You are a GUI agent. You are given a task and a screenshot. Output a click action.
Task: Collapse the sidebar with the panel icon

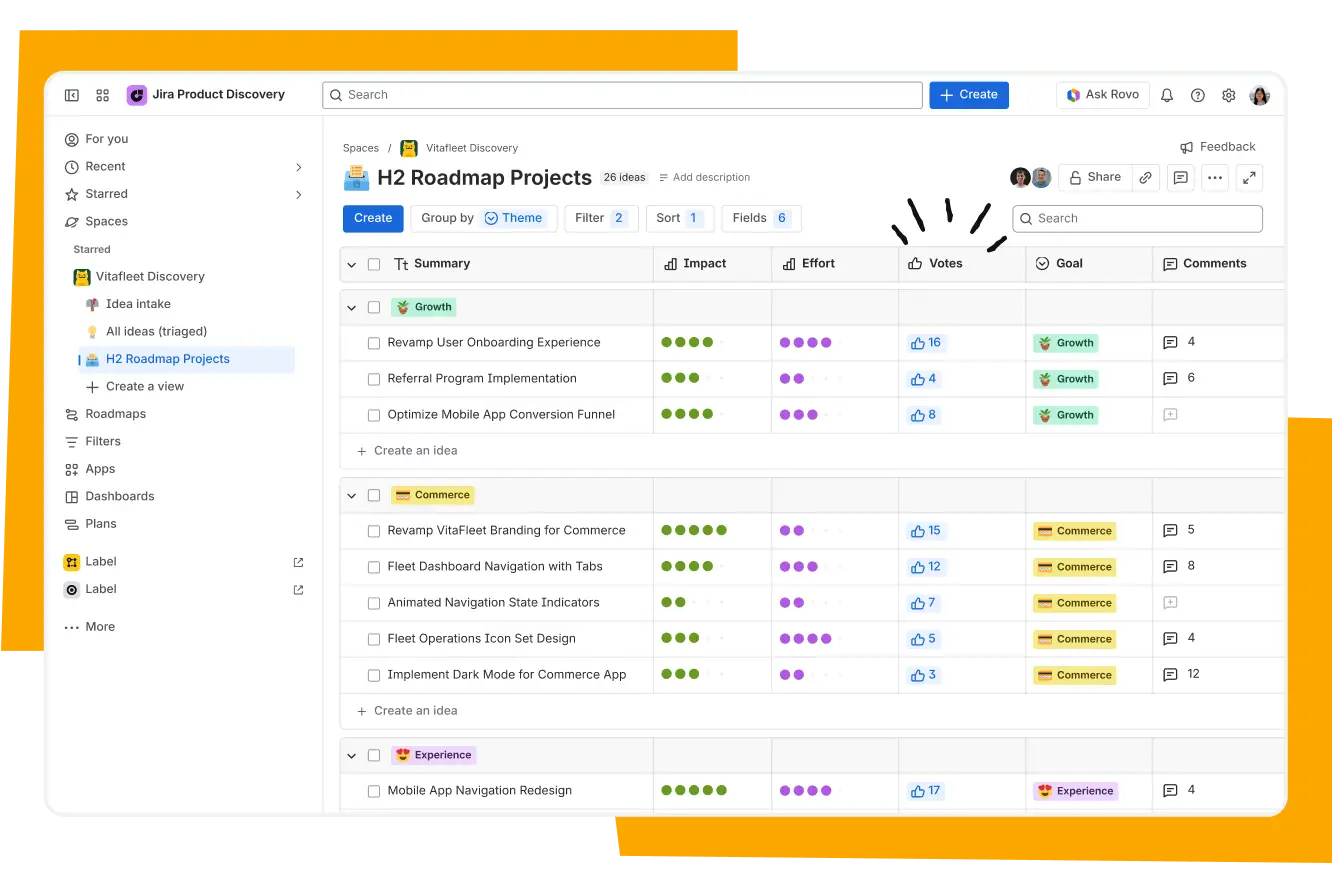tap(72, 95)
